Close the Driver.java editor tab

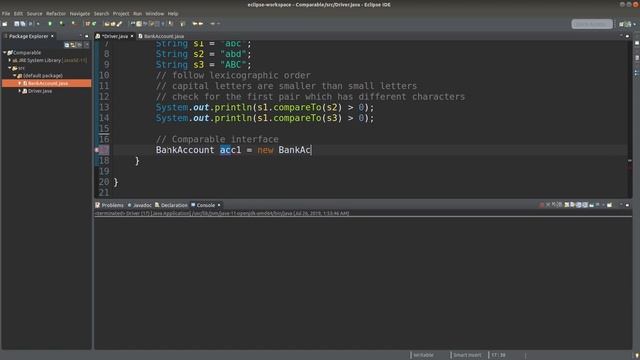tap(132, 36)
